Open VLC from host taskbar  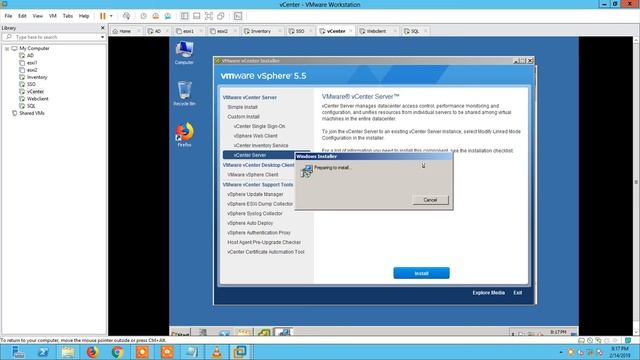click(x=217, y=352)
